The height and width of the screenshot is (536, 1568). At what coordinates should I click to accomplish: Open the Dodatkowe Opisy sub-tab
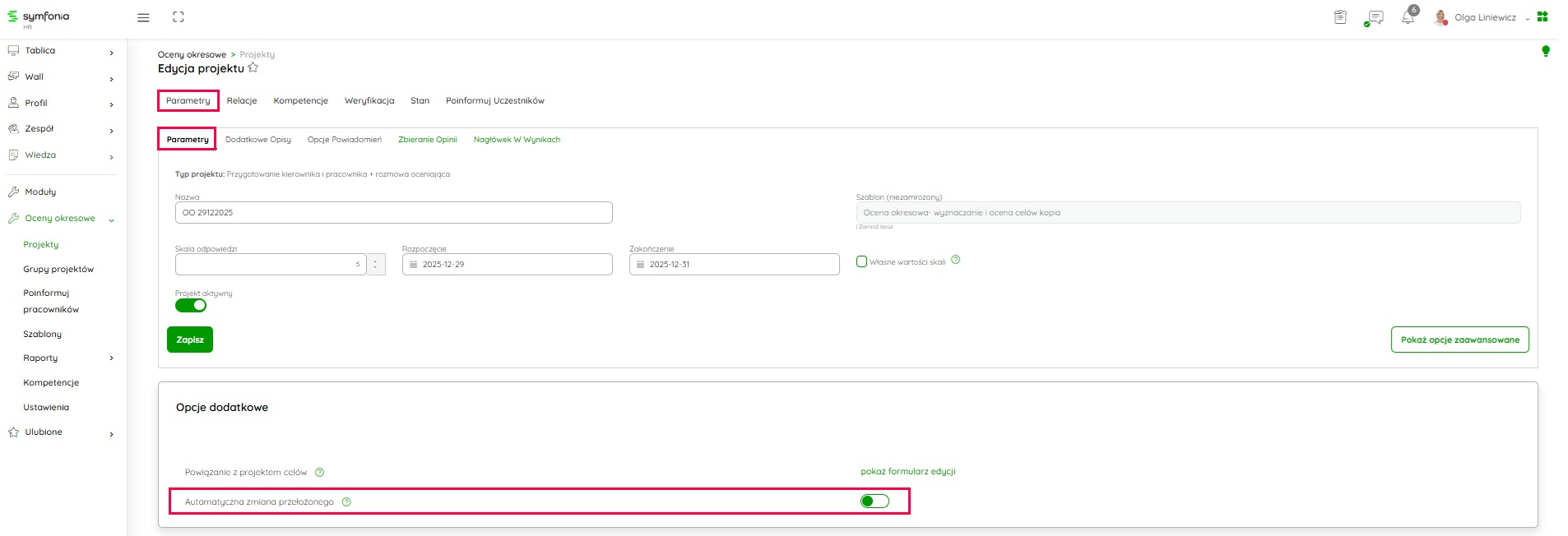[258, 140]
